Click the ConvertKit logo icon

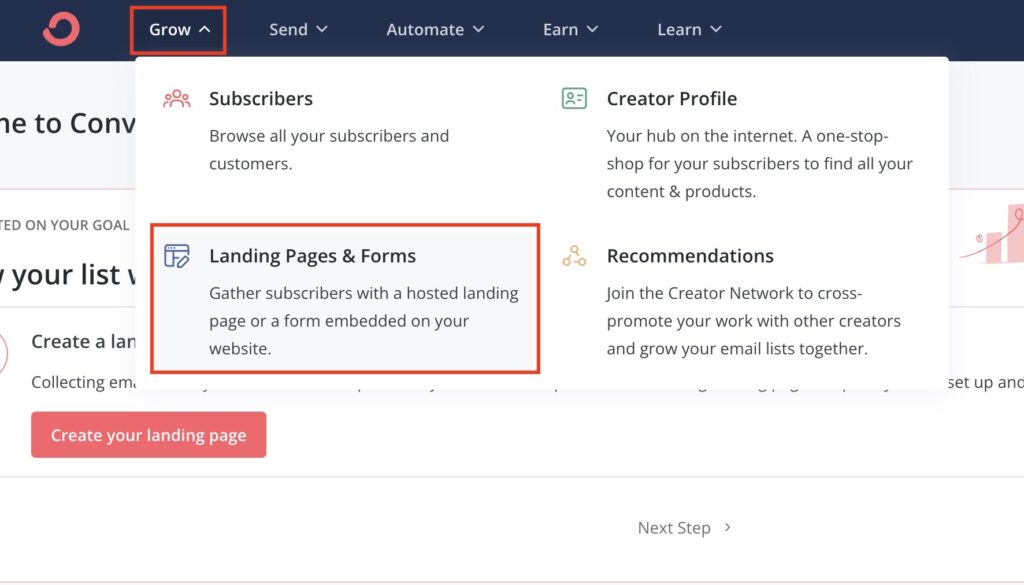[61, 29]
